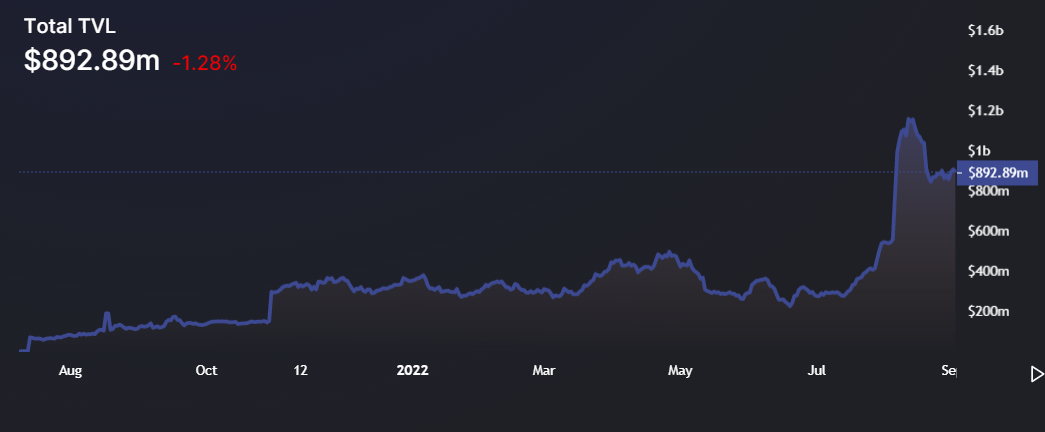The width and height of the screenshot is (1045, 432).
Task: Click the May date label
Action: click(680, 371)
